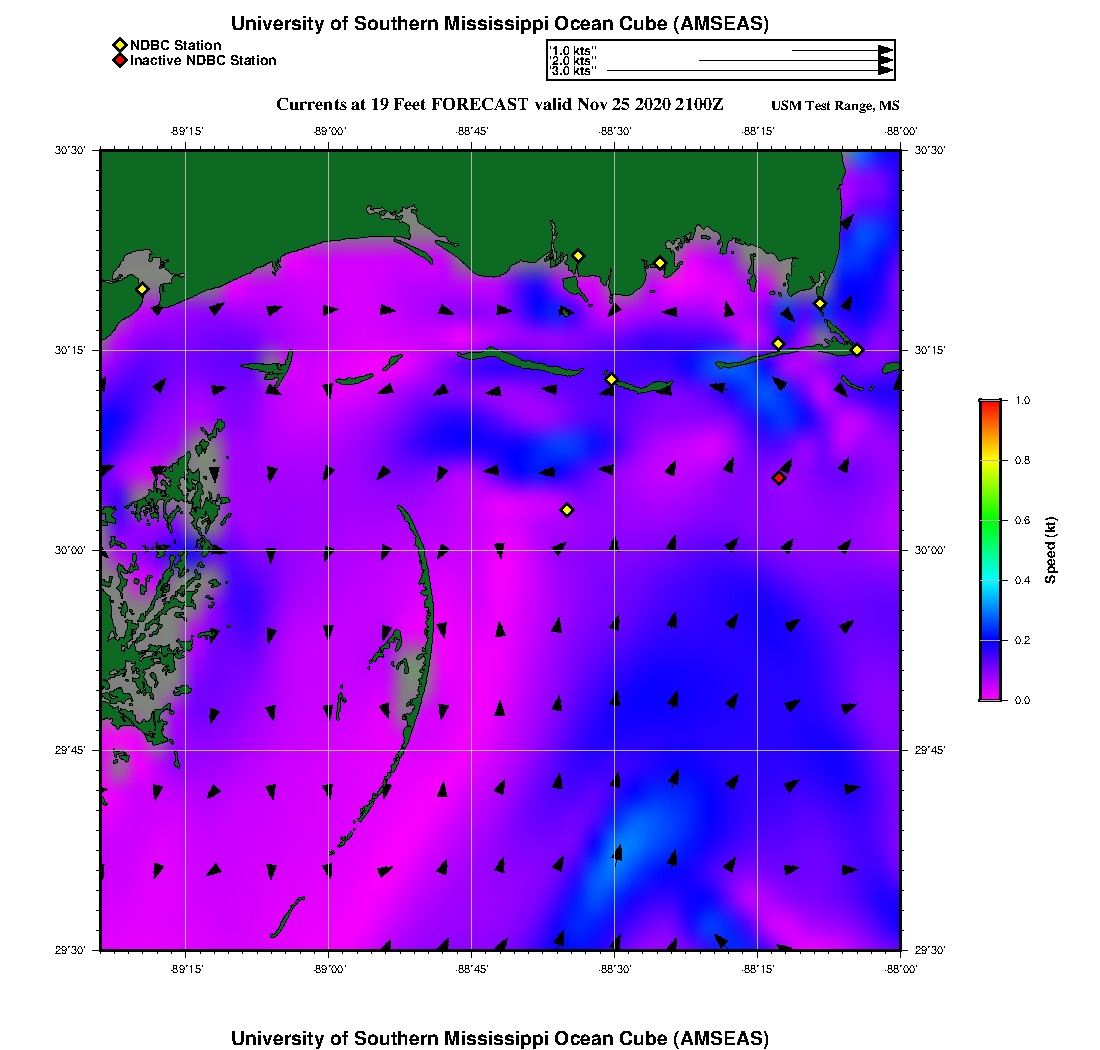Click the Currents at 19 Feet FORECAST heading
Viewport: 1100px width, 1050px height.
499,105
